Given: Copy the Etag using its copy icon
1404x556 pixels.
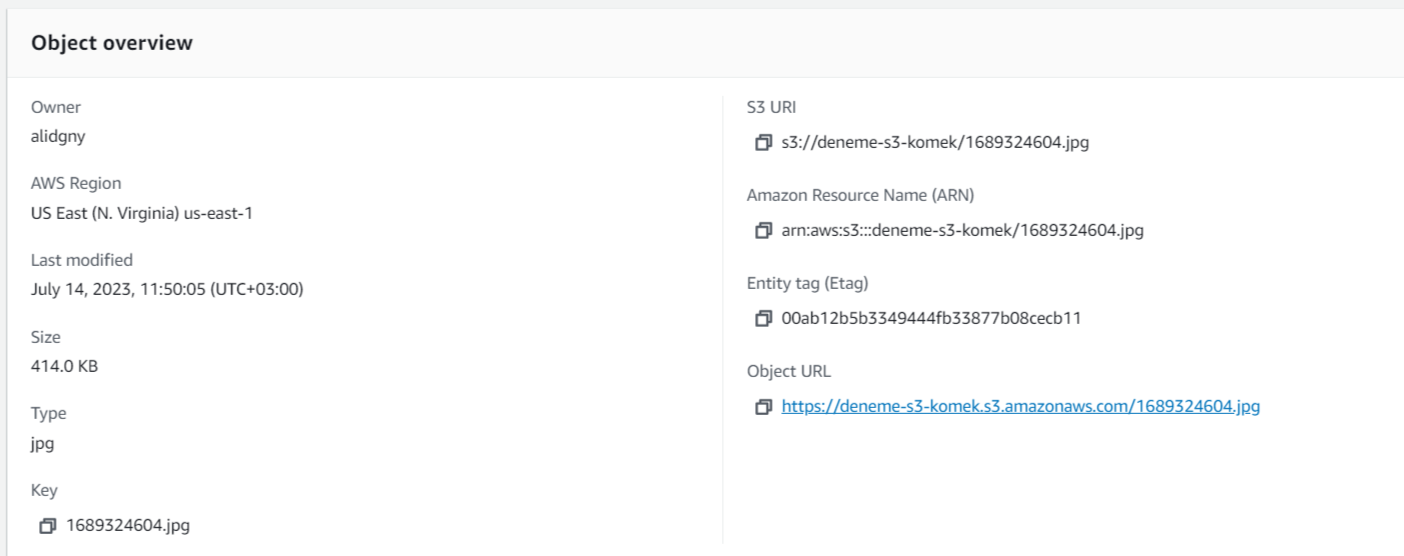Looking at the screenshot, I should click(x=764, y=319).
